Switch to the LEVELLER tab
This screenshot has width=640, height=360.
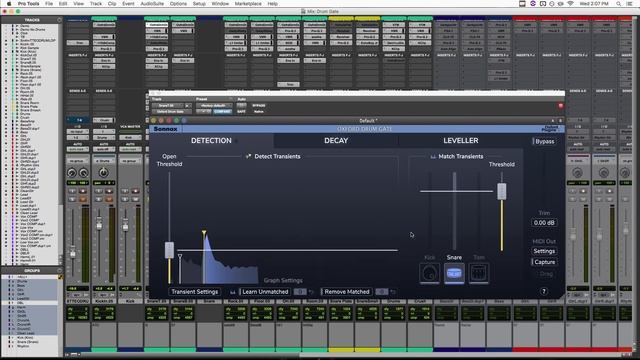(x=460, y=140)
